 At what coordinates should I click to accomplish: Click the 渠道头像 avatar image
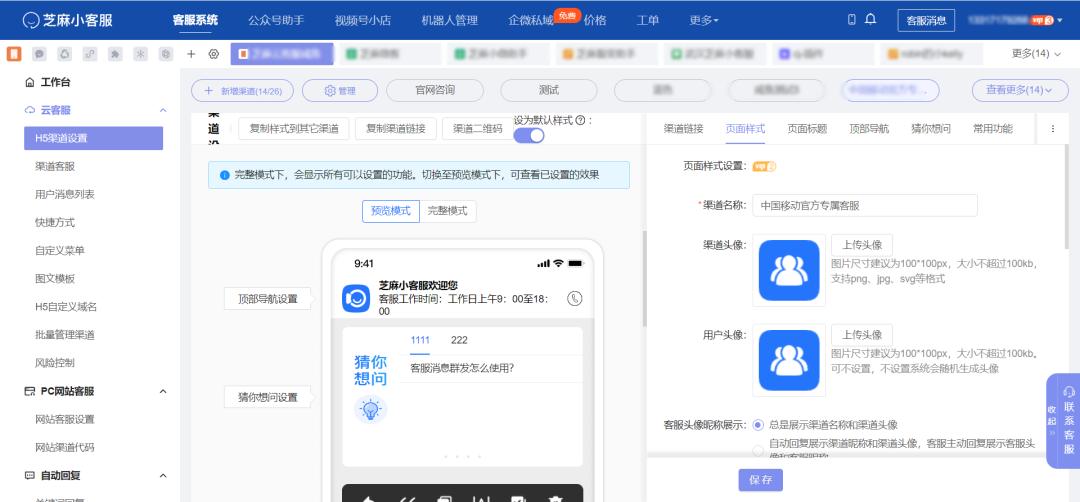click(789, 270)
